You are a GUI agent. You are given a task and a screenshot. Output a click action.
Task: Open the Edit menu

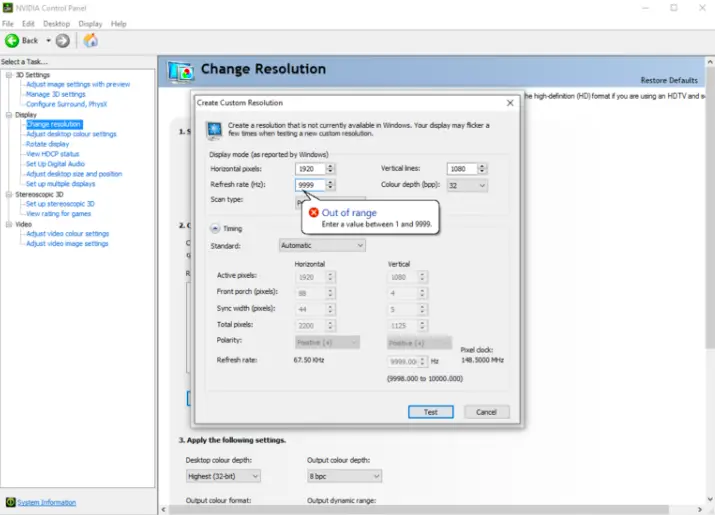tap(28, 24)
